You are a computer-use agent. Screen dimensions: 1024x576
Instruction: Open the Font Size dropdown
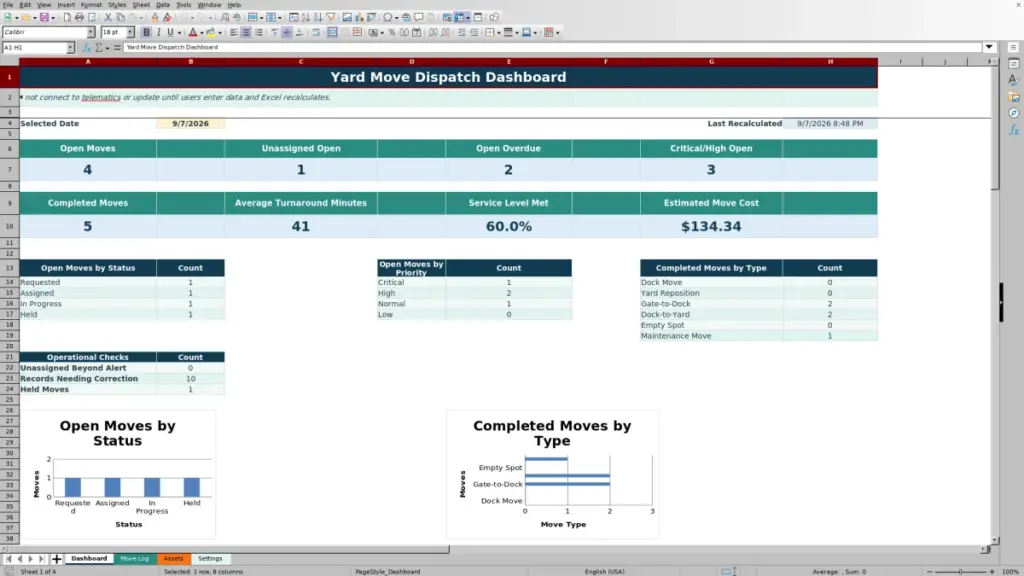pos(130,32)
